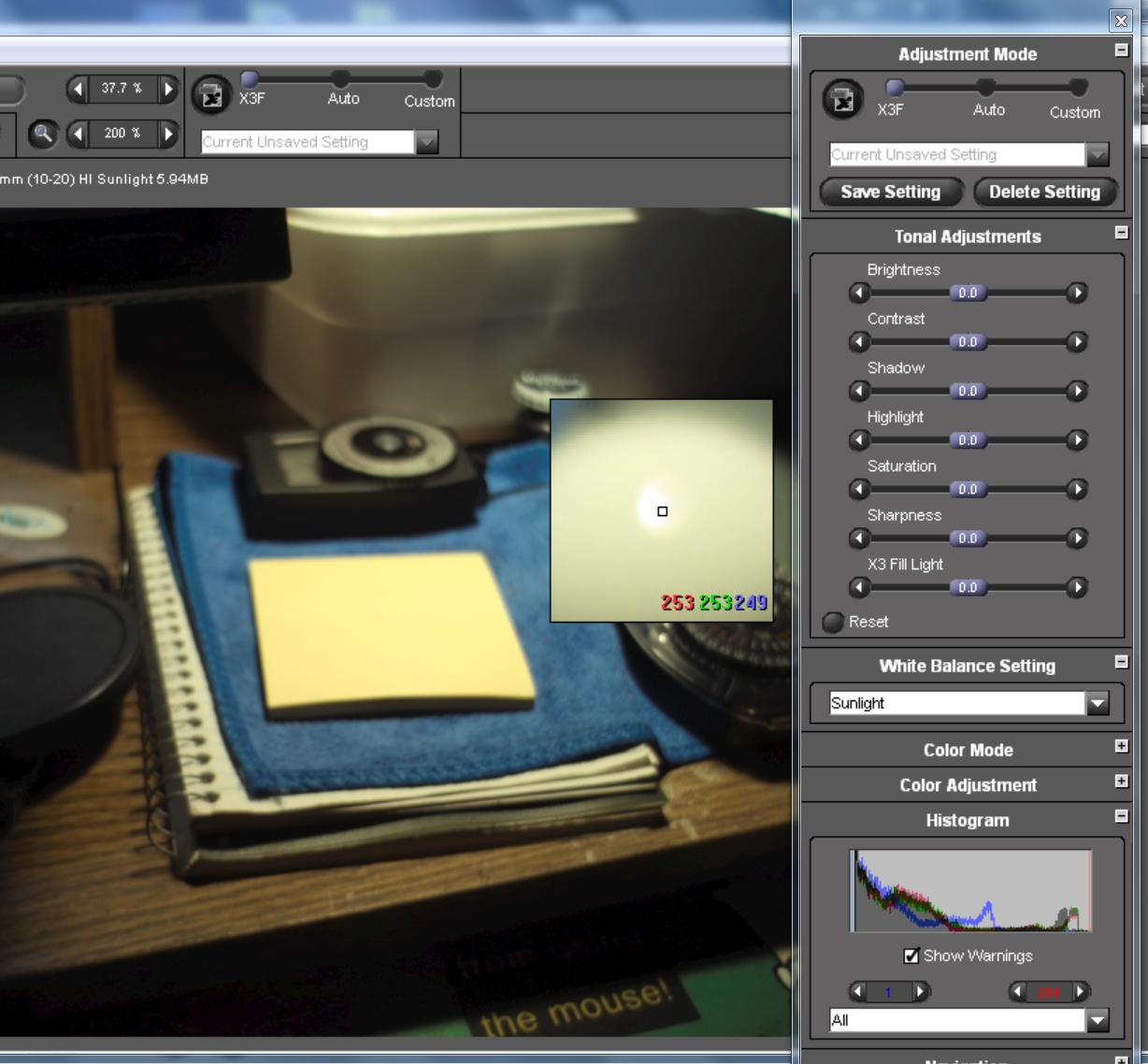Increase the 37.7 % zoom value
This screenshot has width=1148, height=1064.
pyautogui.click(x=168, y=89)
